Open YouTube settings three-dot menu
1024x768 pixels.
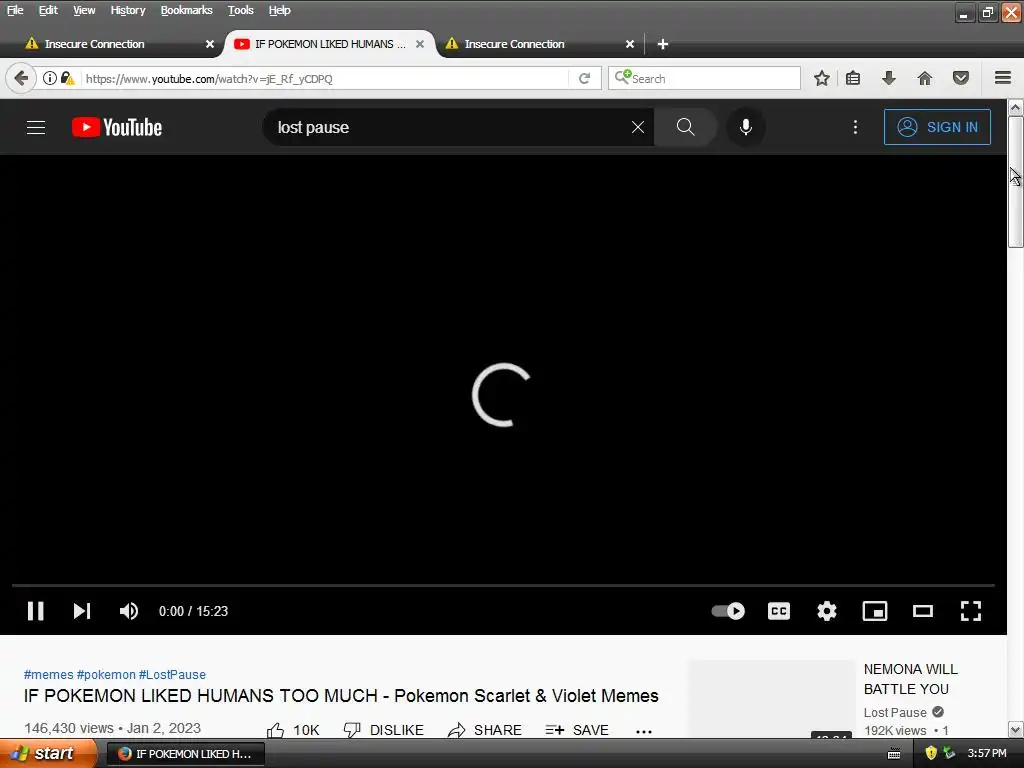[x=855, y=127]
